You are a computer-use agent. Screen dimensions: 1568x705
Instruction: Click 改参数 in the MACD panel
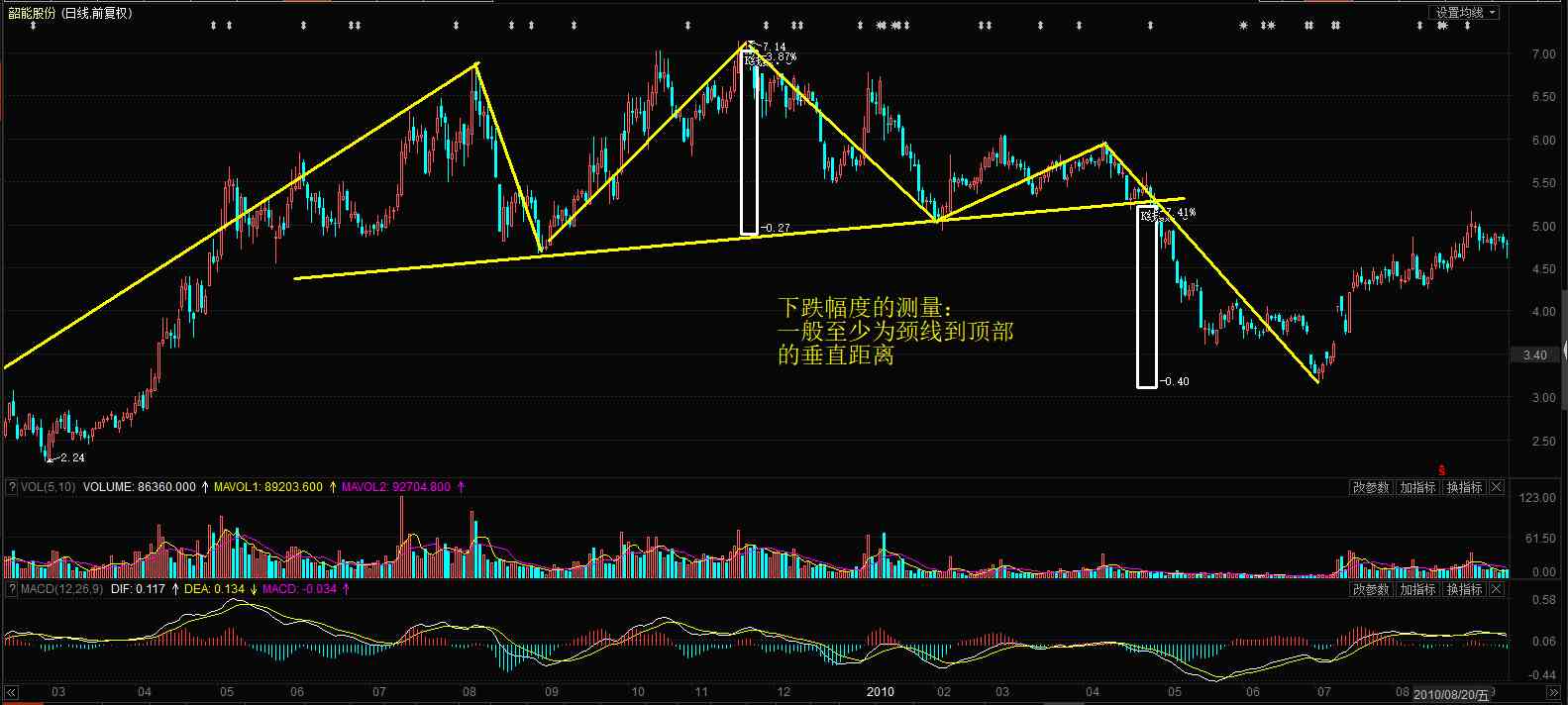coord(1371,589)
